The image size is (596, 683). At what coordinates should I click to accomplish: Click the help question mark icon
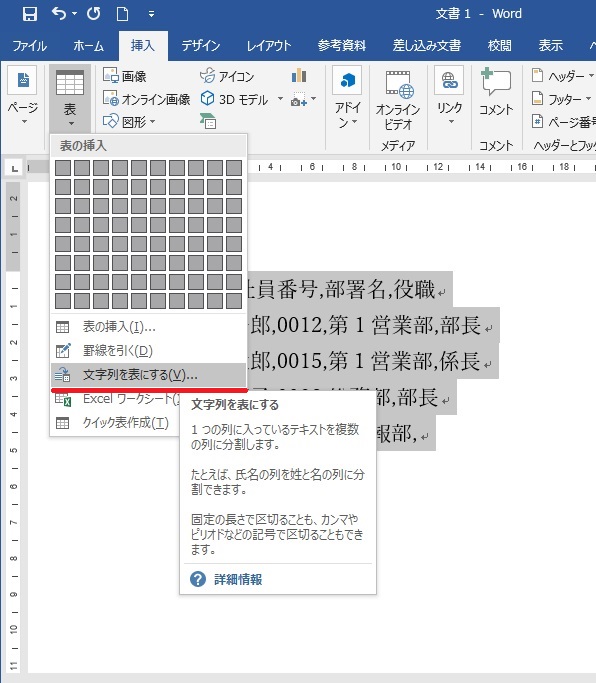tap(198, 579)
